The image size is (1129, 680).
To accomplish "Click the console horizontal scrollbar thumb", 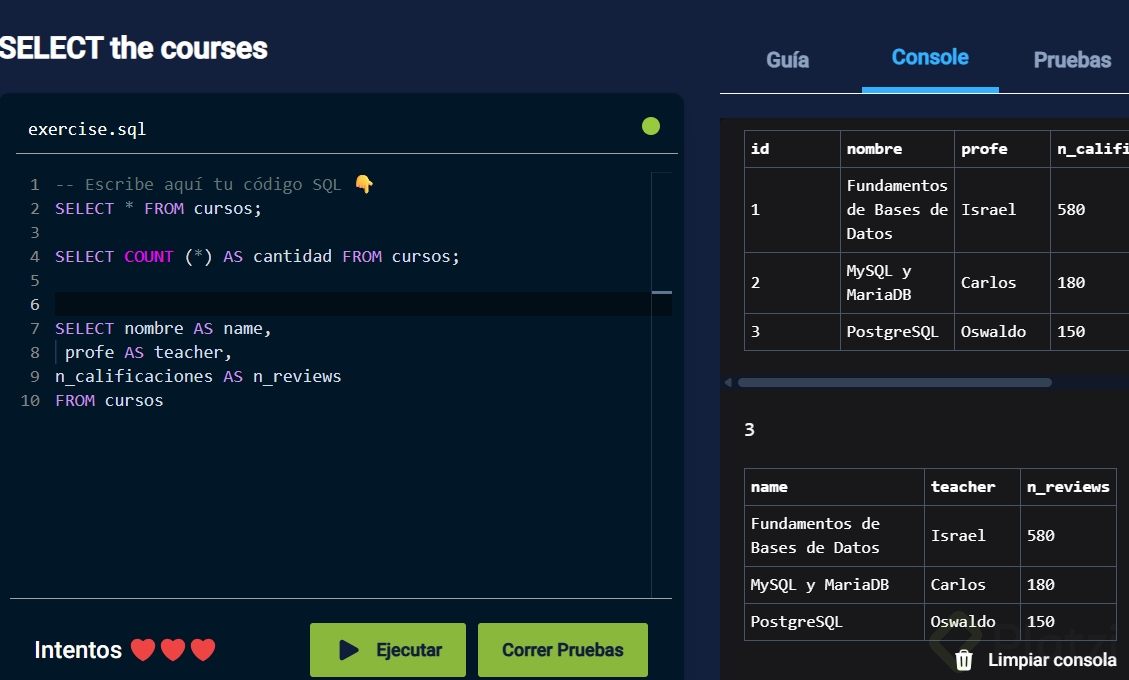I will [x=894, y=382].
